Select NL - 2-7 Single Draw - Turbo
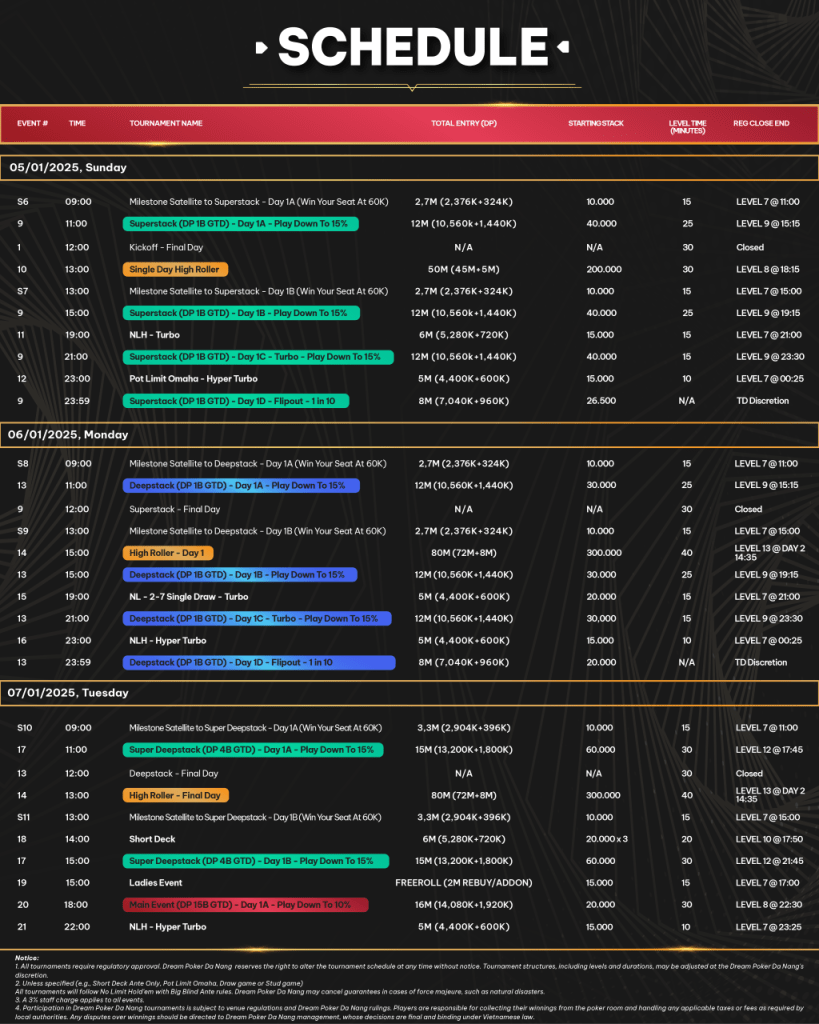 (x=188, y=596)
